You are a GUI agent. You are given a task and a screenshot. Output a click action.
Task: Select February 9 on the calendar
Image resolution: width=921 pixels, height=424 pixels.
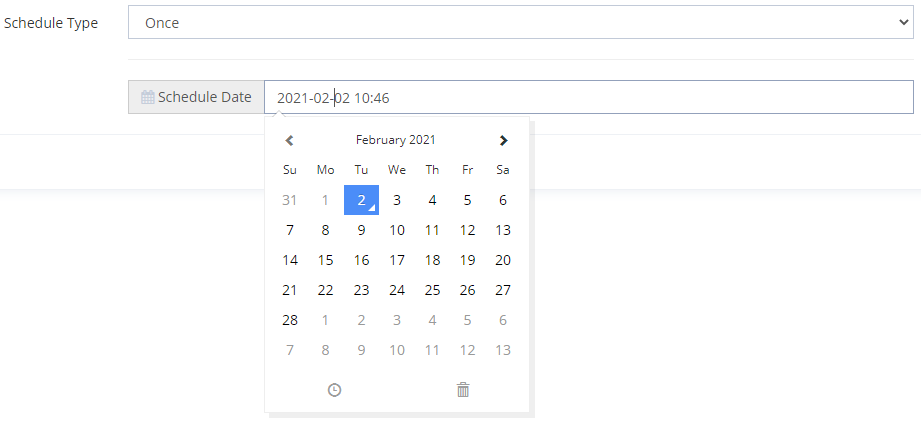(x=361, y=230)
